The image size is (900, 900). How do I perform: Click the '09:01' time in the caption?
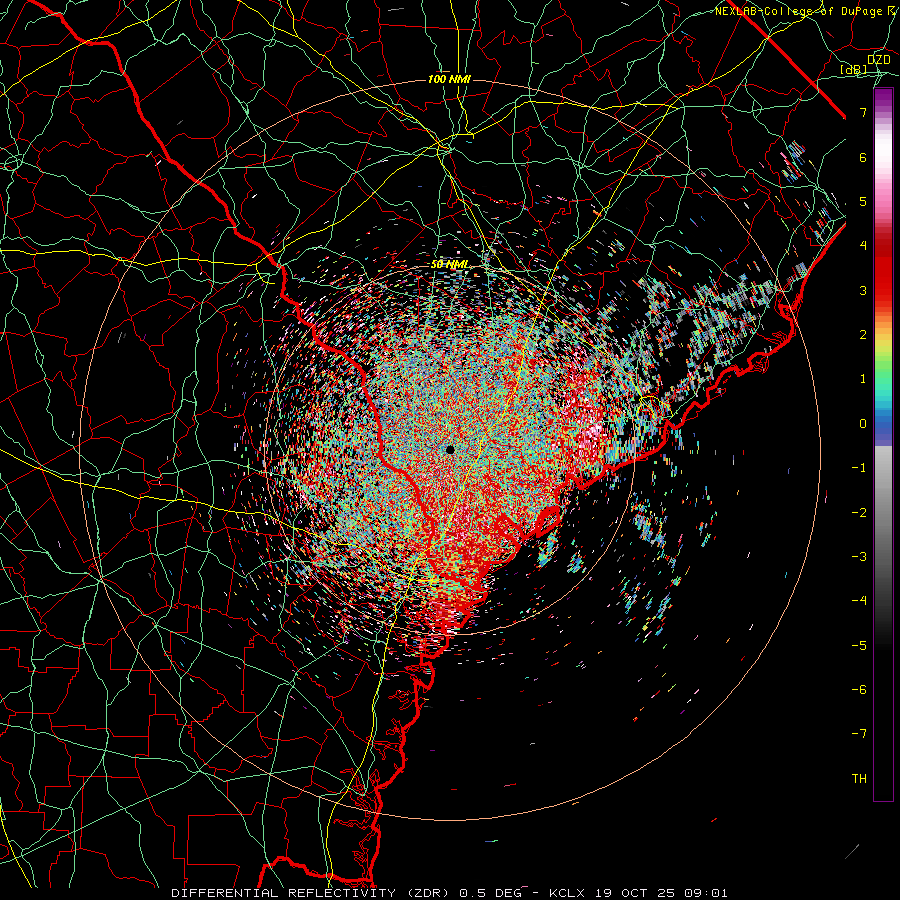click(x=704, y=893)
